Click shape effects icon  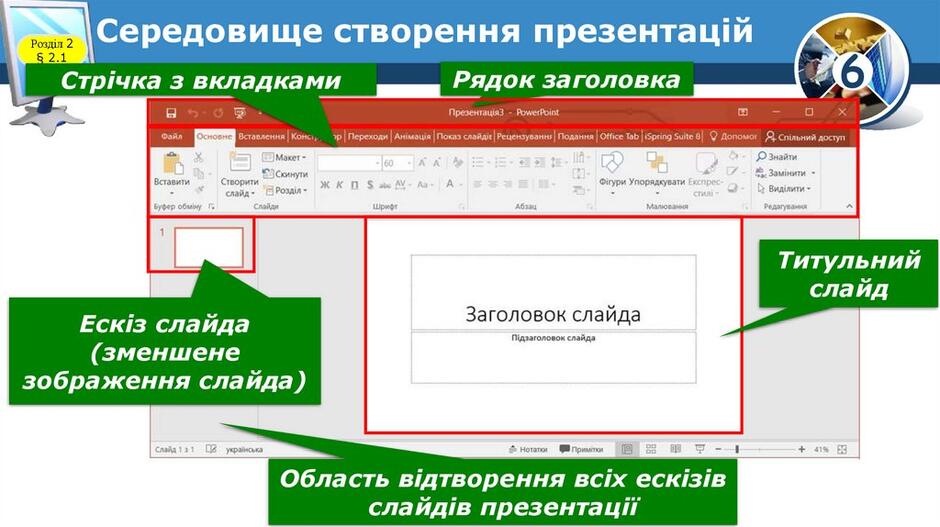click(734, 188)
